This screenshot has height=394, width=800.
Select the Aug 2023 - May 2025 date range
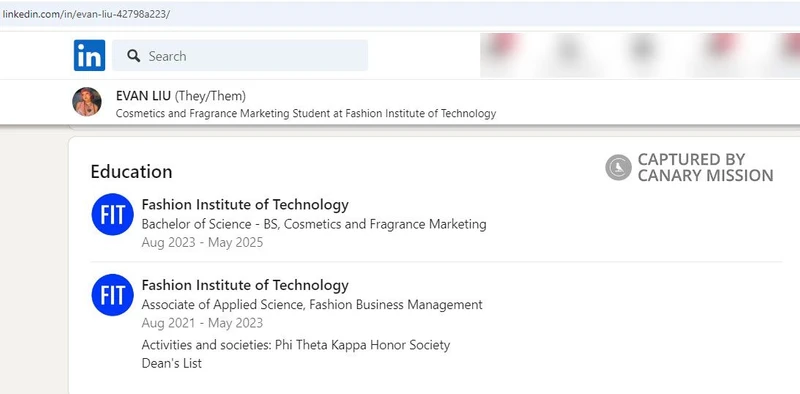coord(202,242)
